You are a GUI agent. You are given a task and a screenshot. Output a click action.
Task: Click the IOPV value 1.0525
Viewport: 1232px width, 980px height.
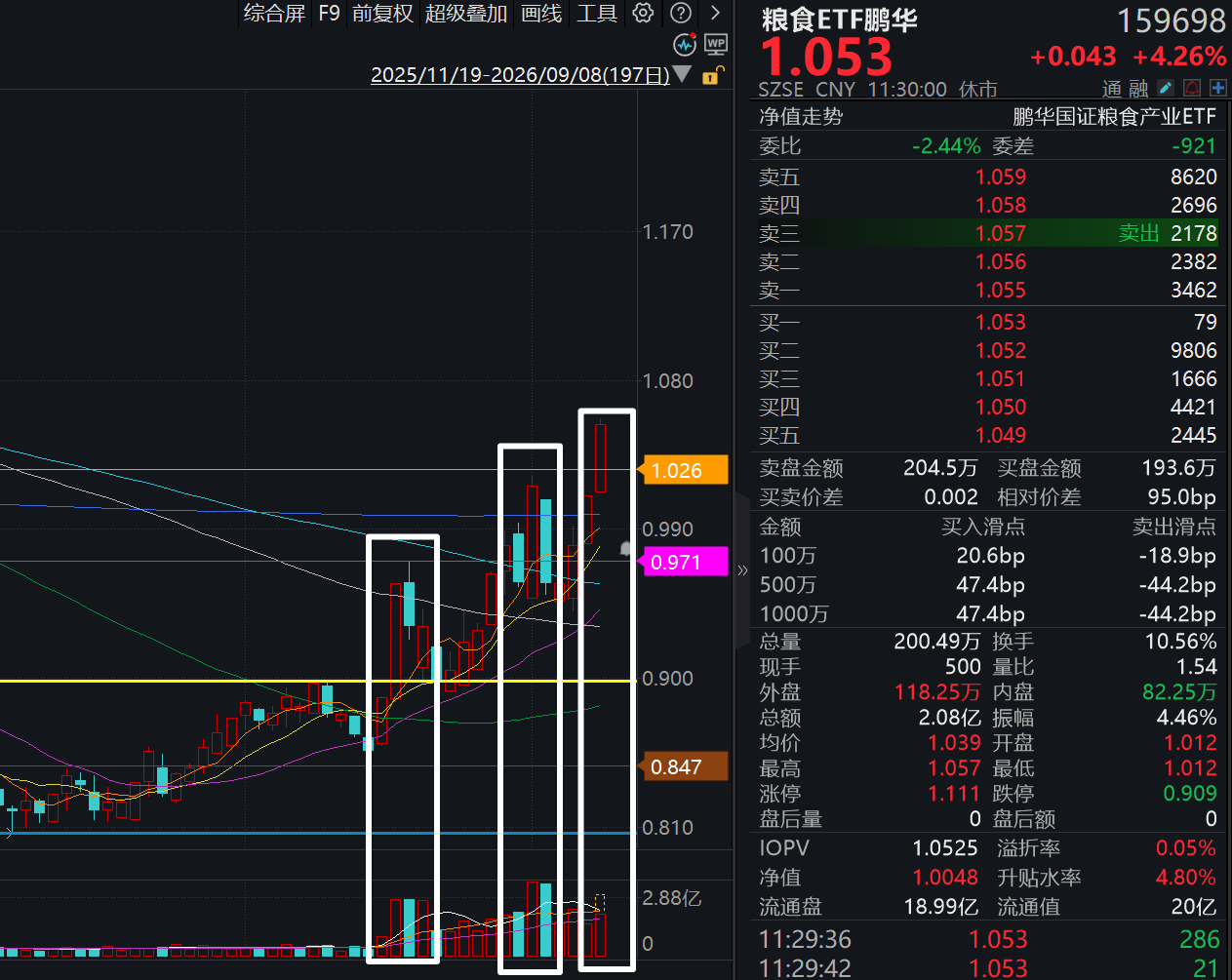point(944,848)
